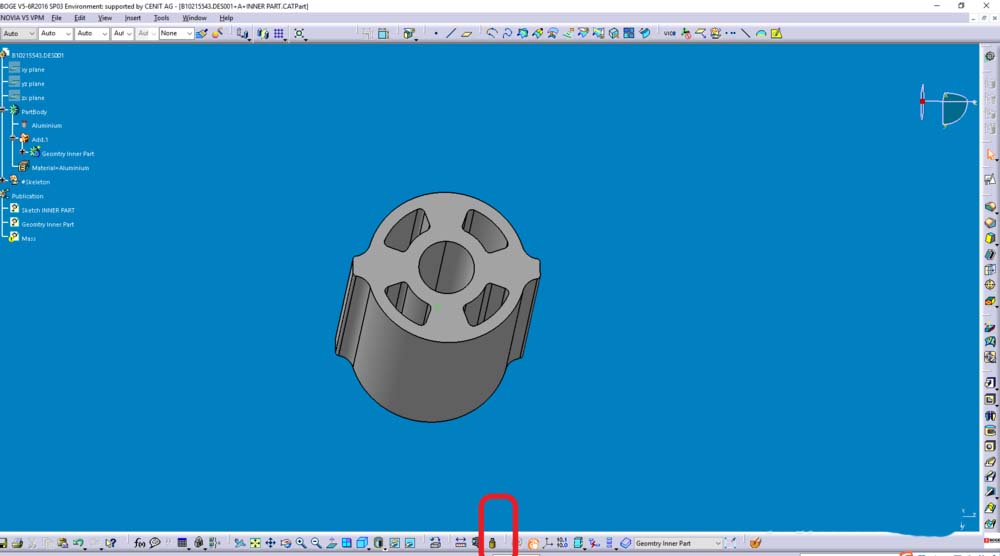Click the Measure Inertia weight icon

point(492,543)
